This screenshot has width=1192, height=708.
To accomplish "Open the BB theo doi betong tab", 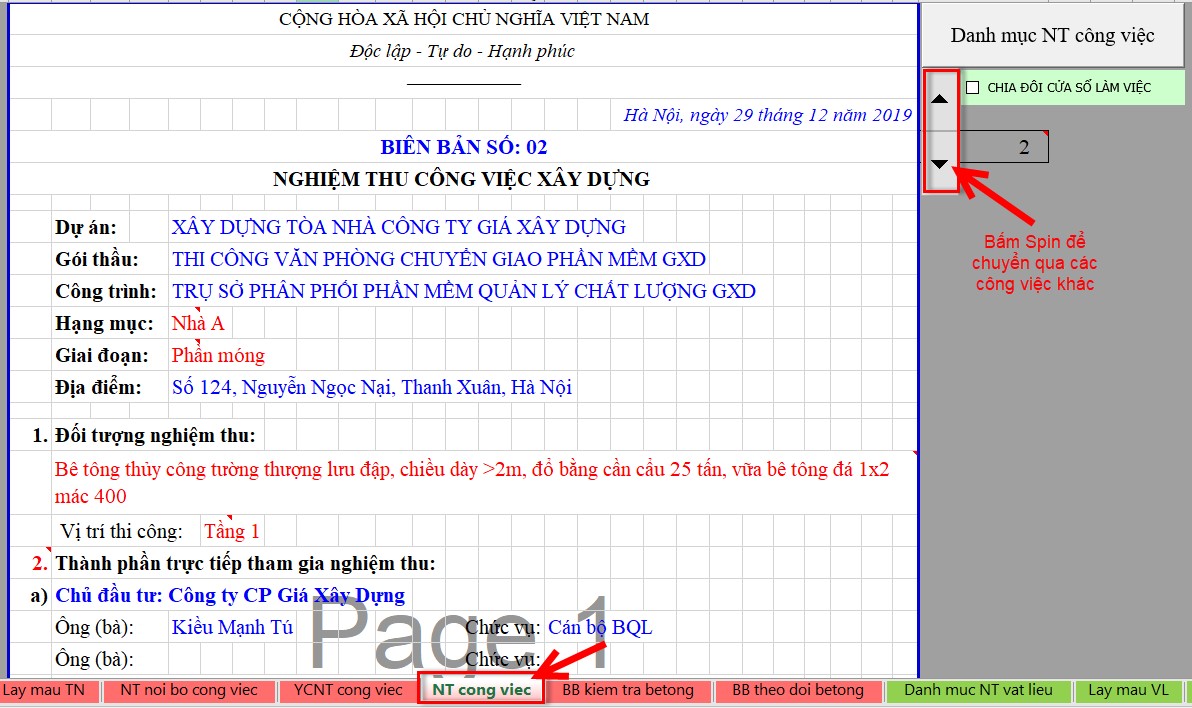I will pos(798,690).
